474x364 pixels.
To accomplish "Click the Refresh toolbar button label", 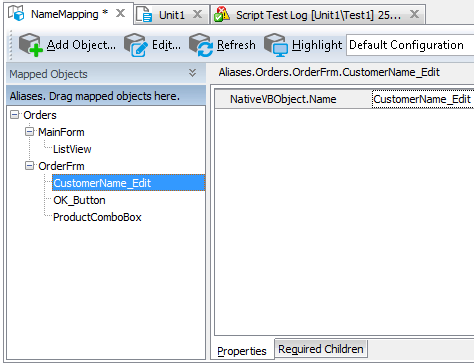I will 236,45.
